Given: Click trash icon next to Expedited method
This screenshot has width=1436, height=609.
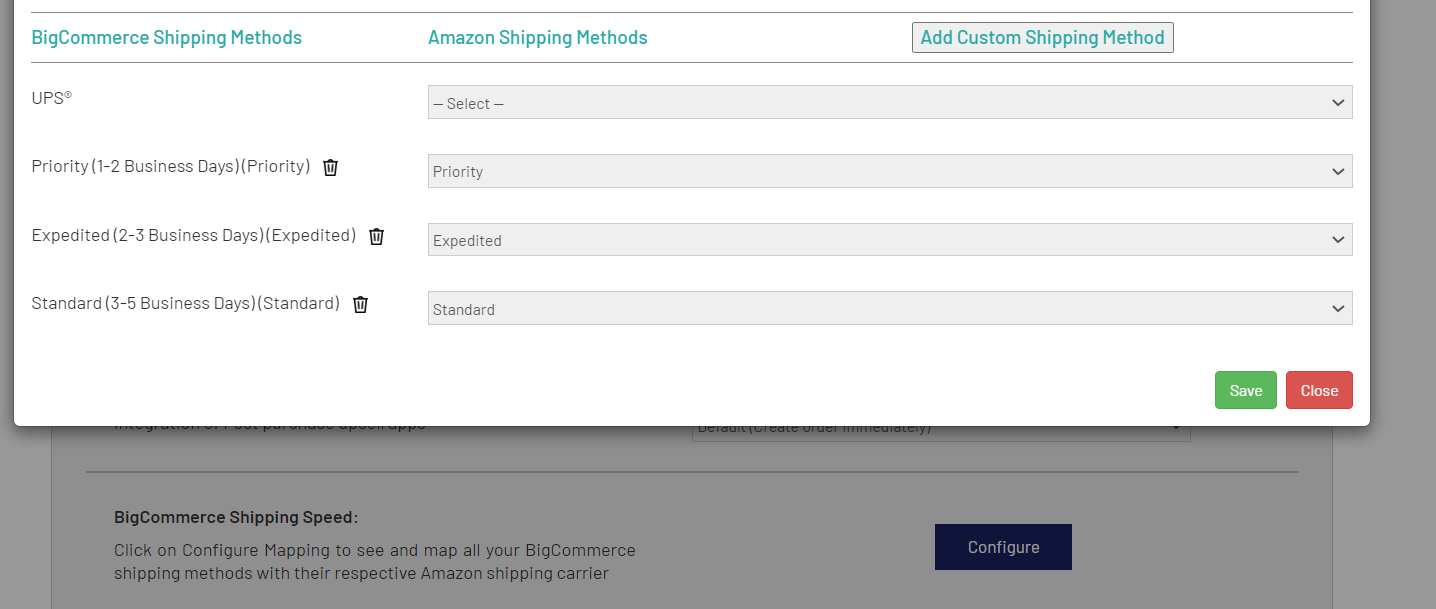Looking at the screenshot, I should pyautogui.click(x=377, y=236).
